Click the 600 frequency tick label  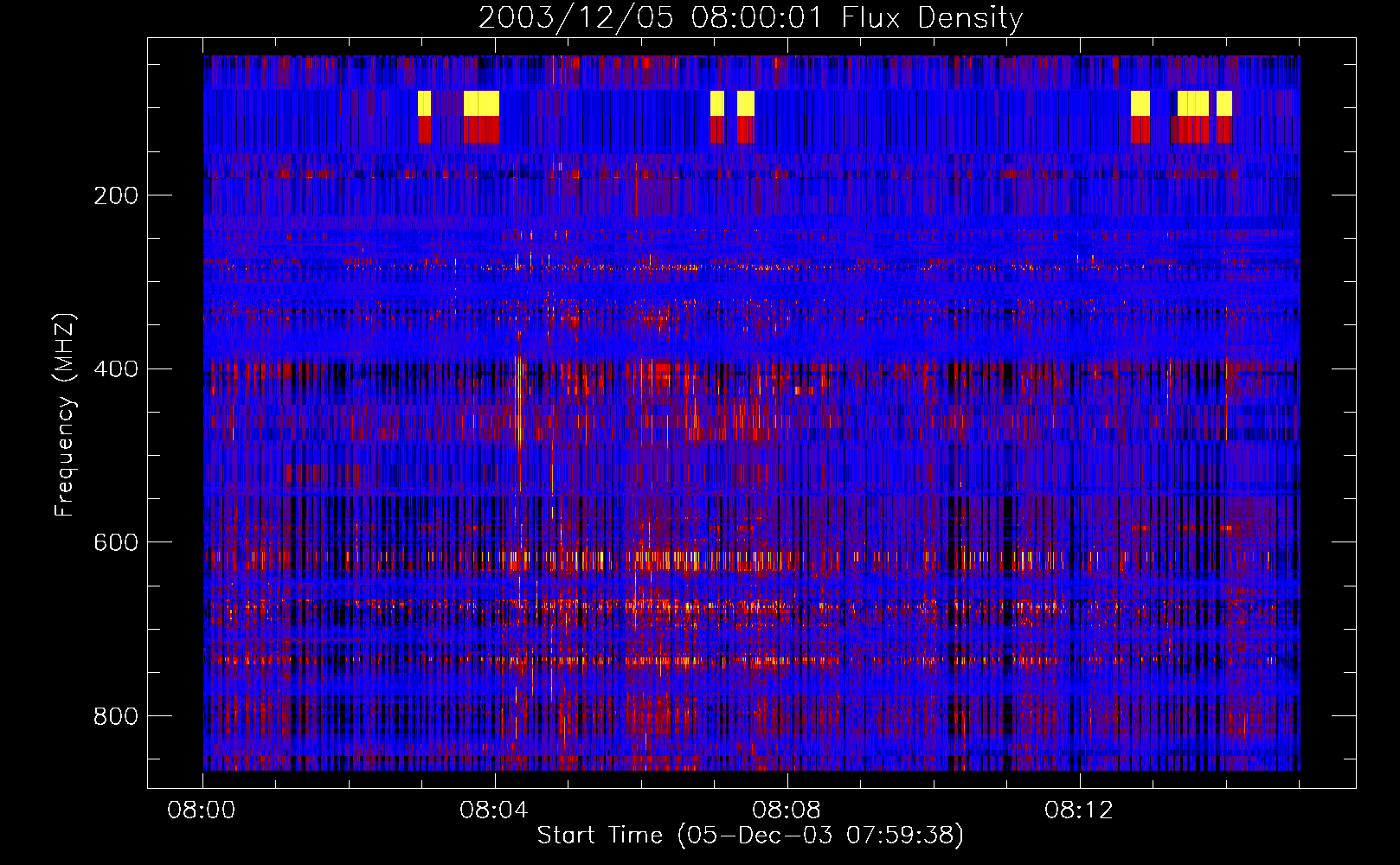point(116,542)
